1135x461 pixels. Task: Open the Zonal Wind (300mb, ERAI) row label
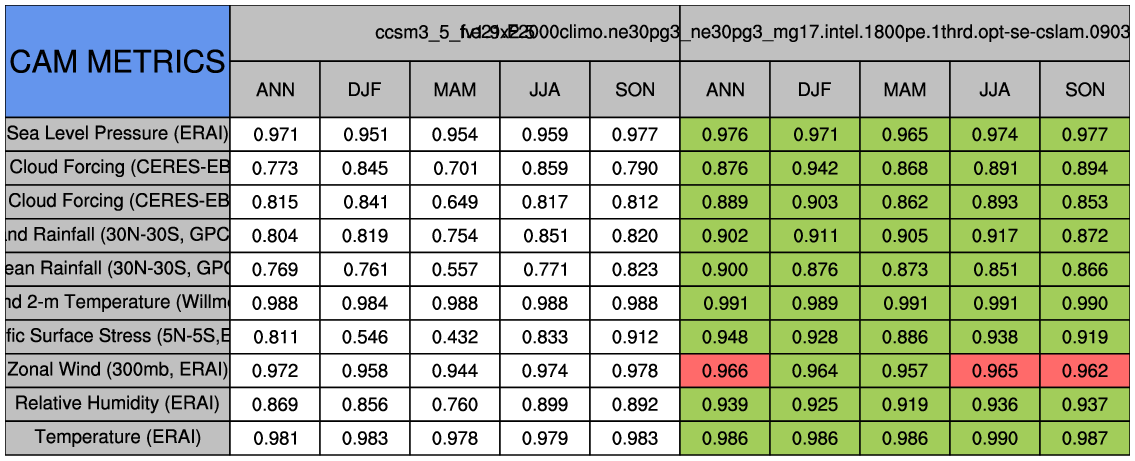(x=117, y=370)
